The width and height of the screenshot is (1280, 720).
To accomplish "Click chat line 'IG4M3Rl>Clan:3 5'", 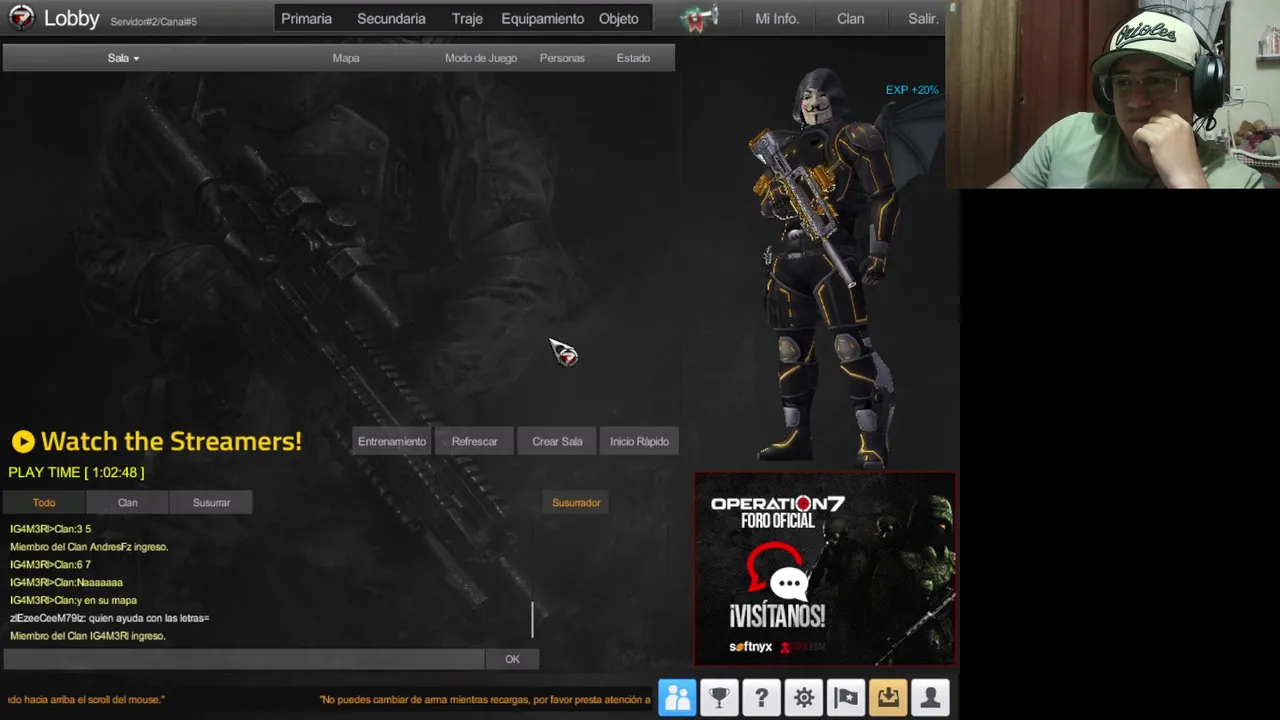I will (50, 529).
